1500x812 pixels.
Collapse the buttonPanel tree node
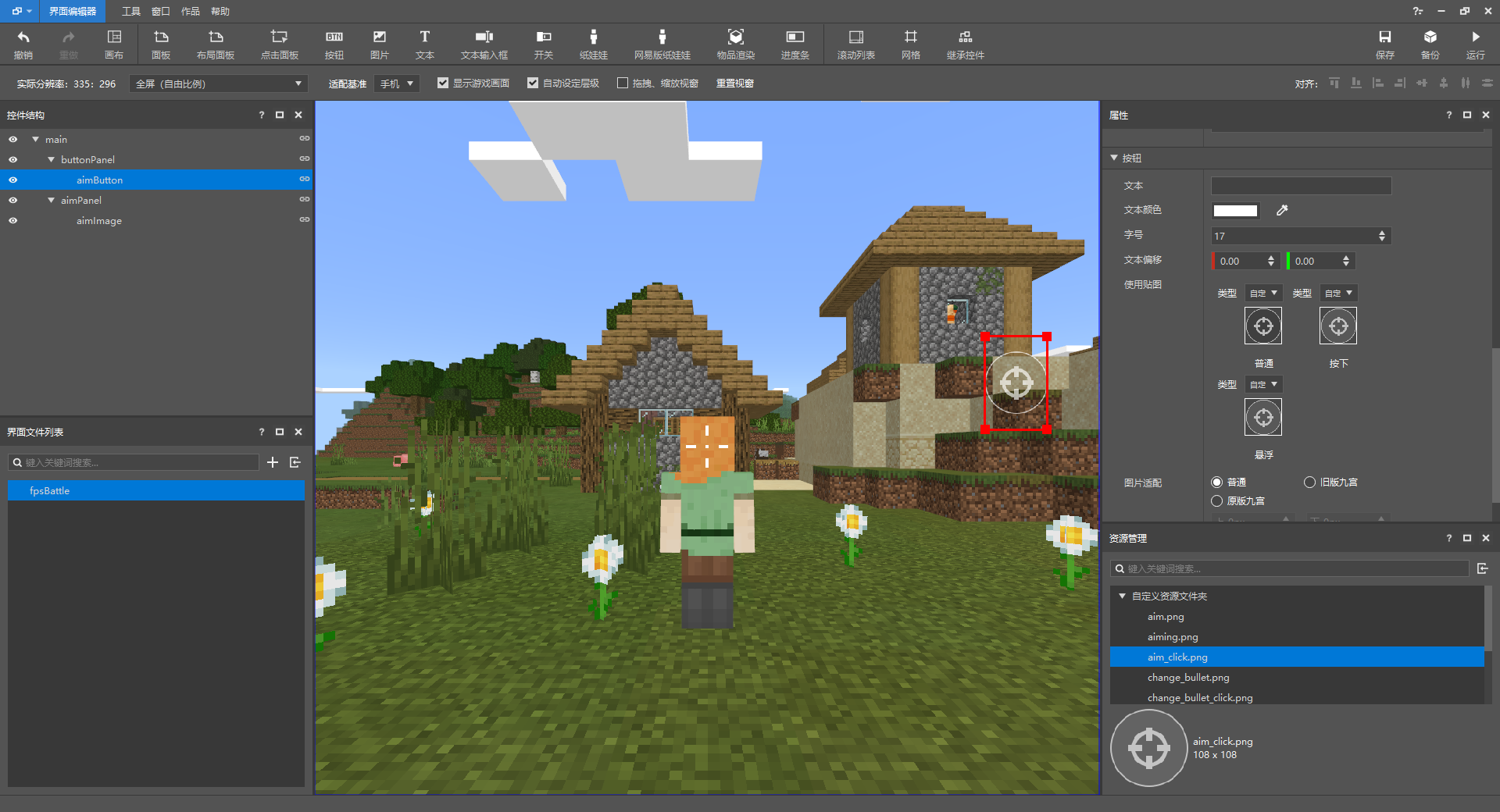point(51,159)
